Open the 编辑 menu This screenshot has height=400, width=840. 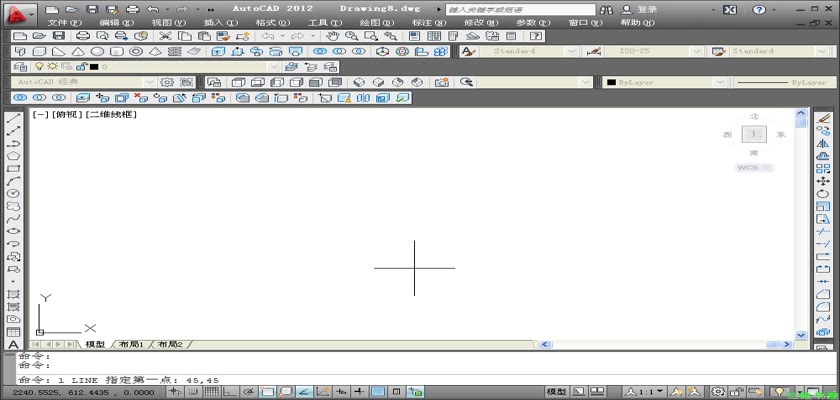(116, 22)
